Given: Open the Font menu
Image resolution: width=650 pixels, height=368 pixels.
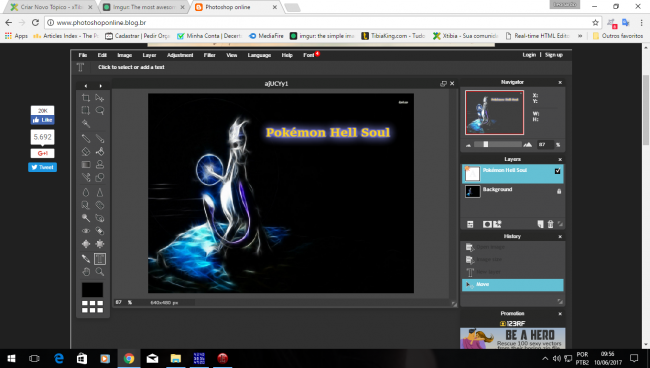Looking at the screenshot, I should click(x=308, y=55).
